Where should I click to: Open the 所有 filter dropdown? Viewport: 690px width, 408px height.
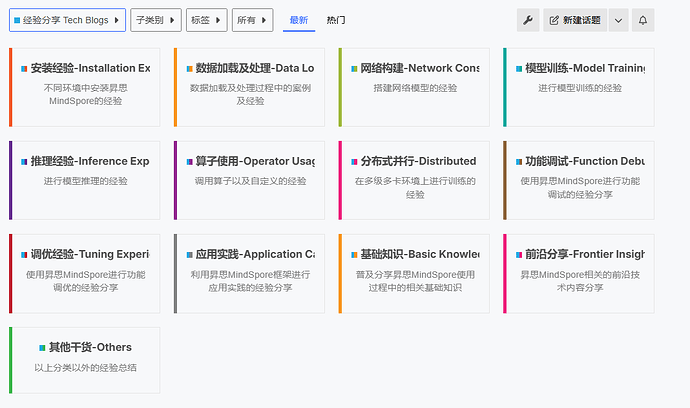[251, 20]
